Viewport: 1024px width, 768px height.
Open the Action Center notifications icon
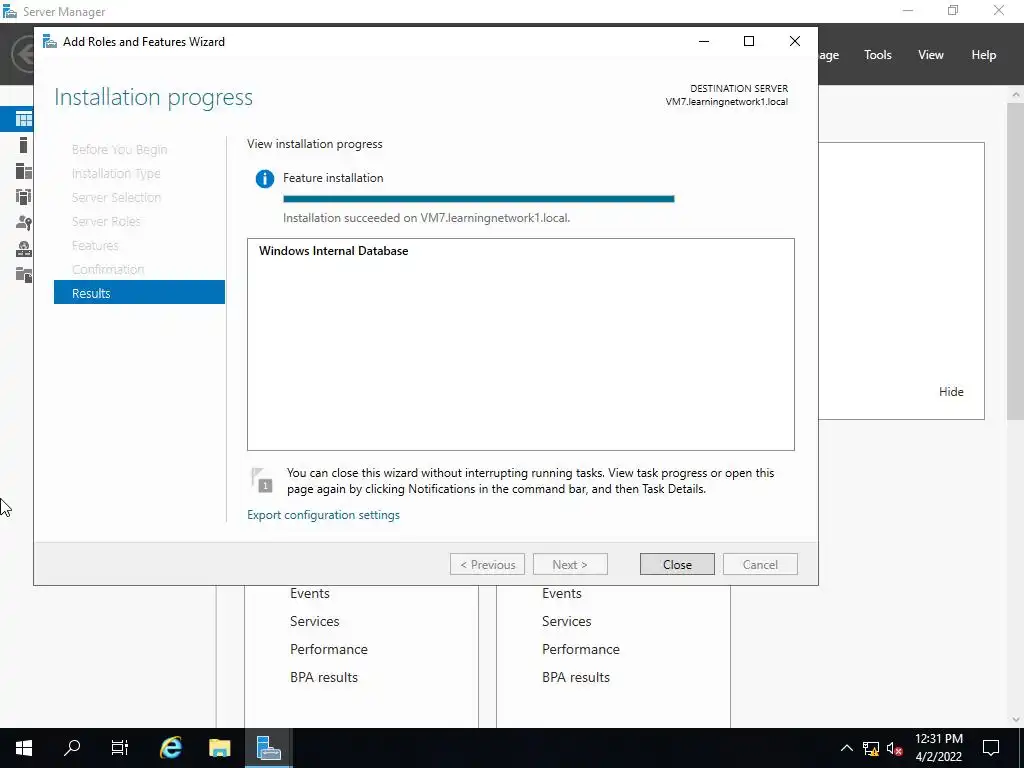pos(991,748)
